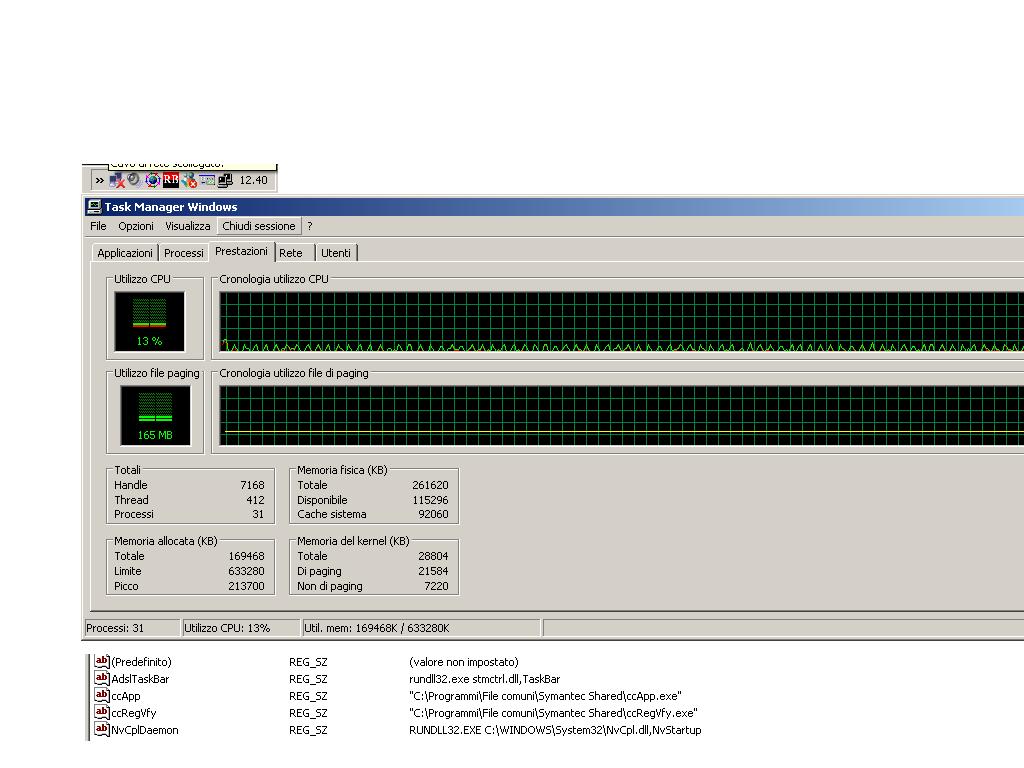Click the ccRegVfy.exe path data cell

click(553, 713)
